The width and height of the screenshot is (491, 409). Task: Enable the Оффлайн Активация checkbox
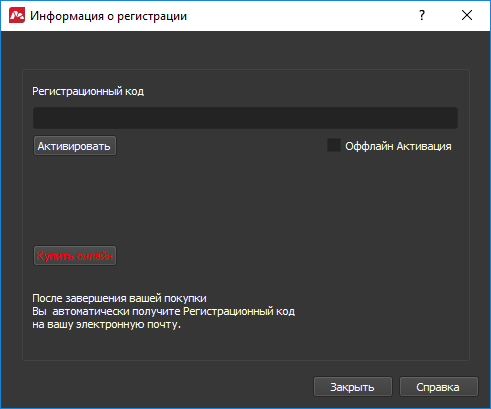click(x=334, y=145)
